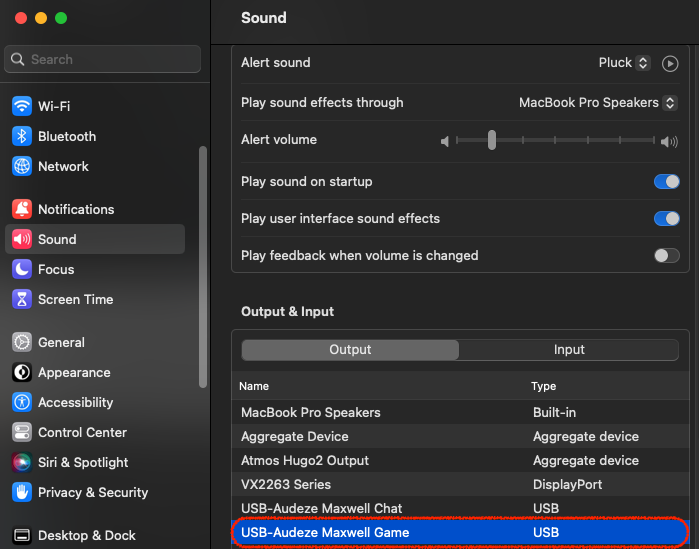699x549 pixels.
Task: Open Bluetooth icon in sidebar
Action: point(21,136)
